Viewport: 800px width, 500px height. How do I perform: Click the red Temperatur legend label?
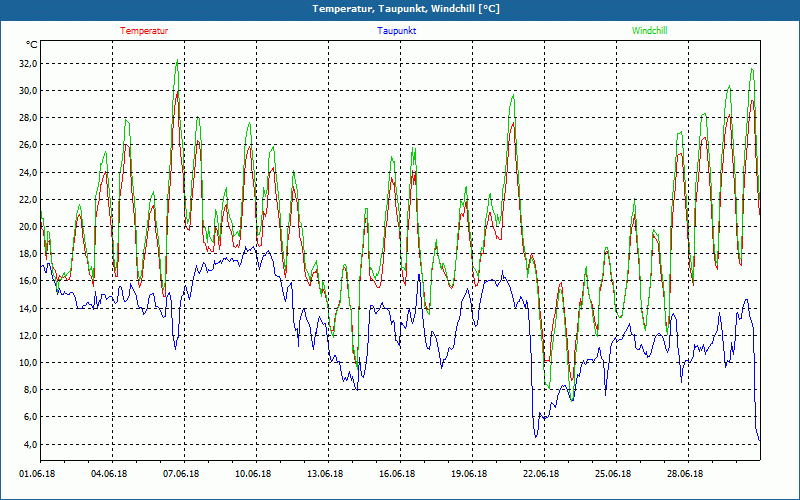point(144,31)
